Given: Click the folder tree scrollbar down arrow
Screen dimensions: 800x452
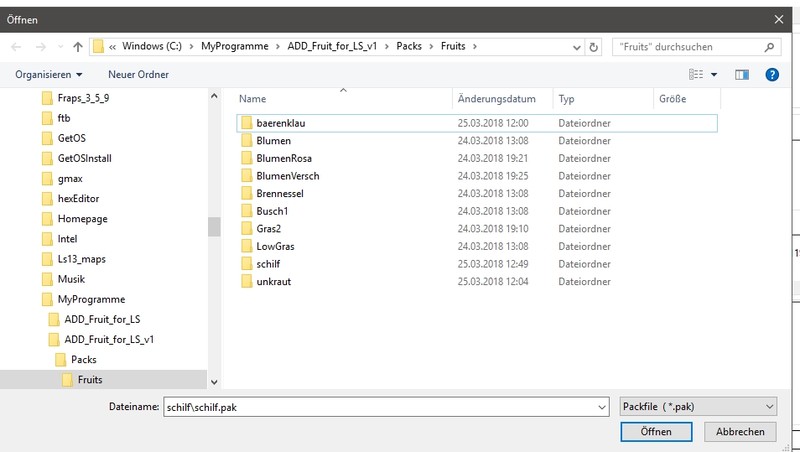Looking at the screenshot, I should click(x=214, y=381).
